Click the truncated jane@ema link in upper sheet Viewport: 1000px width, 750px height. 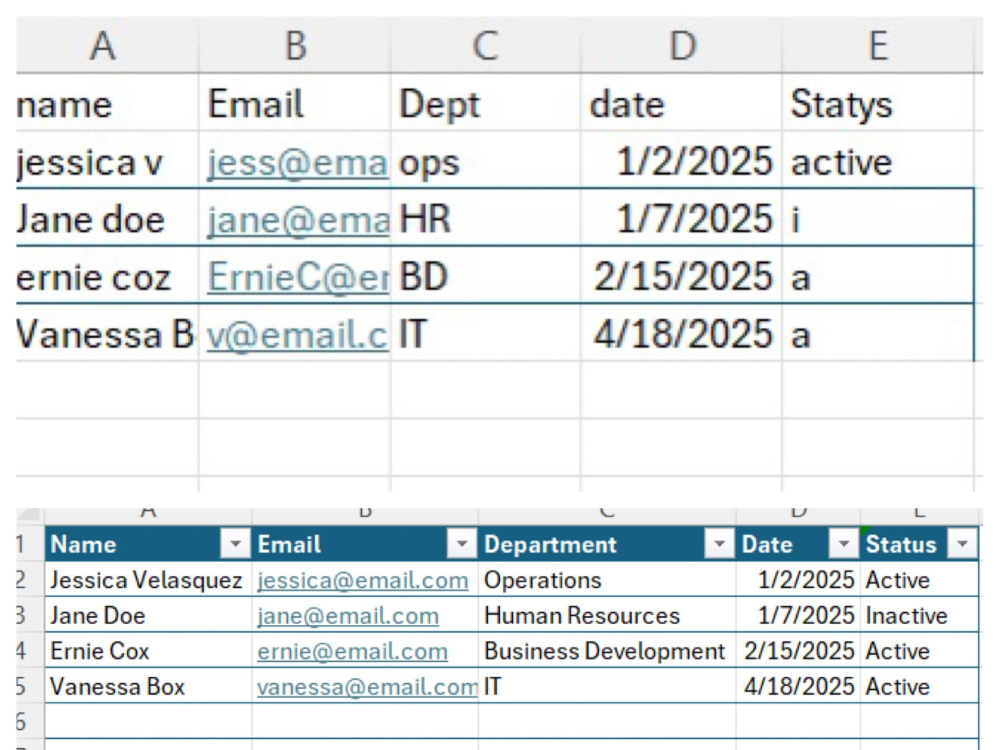coord(298,220)
